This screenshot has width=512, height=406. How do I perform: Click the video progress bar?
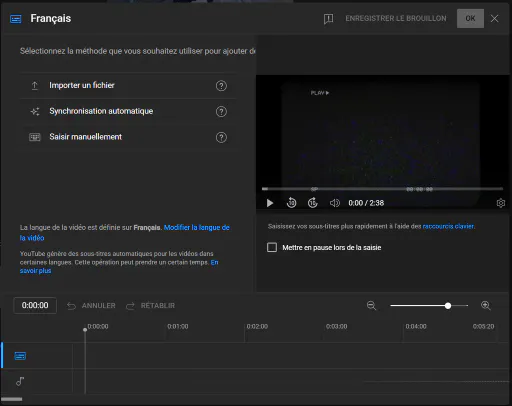tap(382, 189)
